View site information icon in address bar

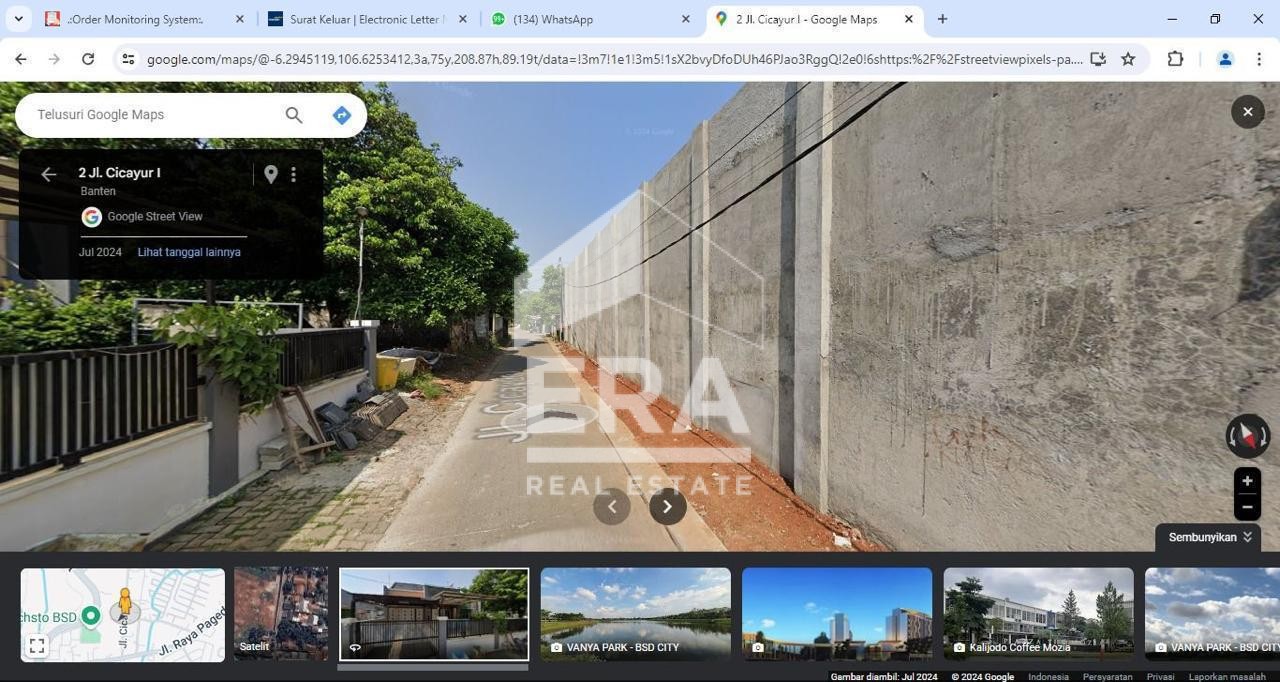(128, 59)
